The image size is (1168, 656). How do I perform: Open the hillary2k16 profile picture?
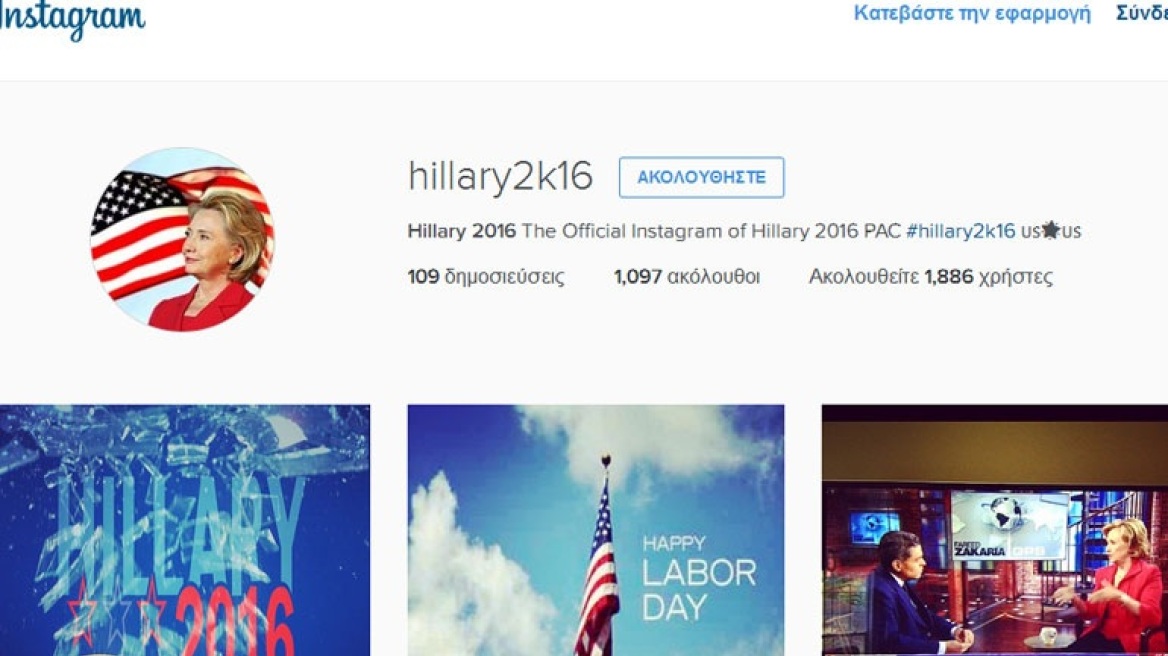tap(182, 239)
